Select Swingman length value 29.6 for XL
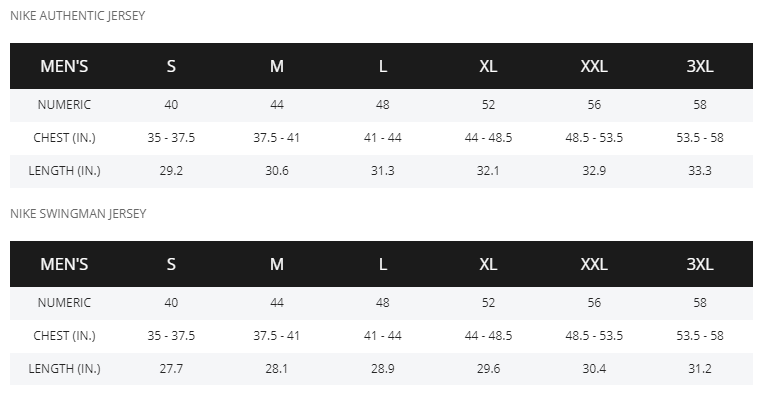 (x=488, y=369)
